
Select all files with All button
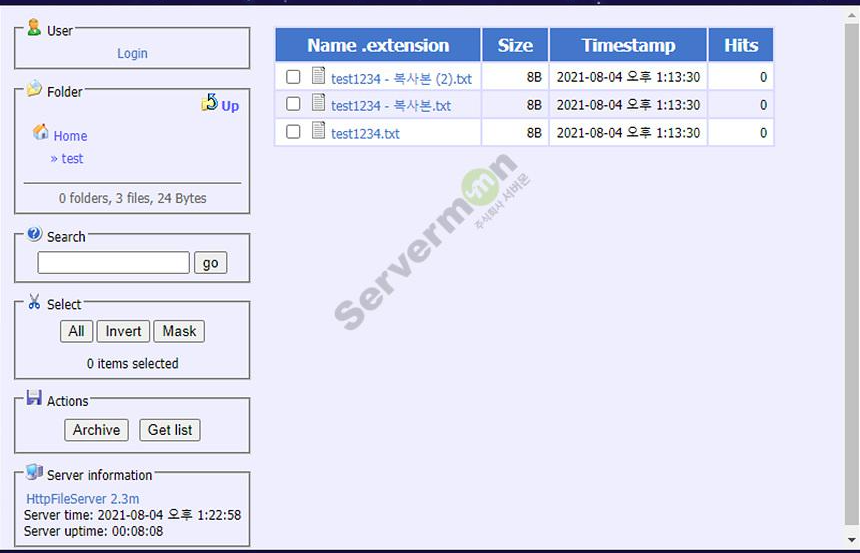[x=76, y=331]
